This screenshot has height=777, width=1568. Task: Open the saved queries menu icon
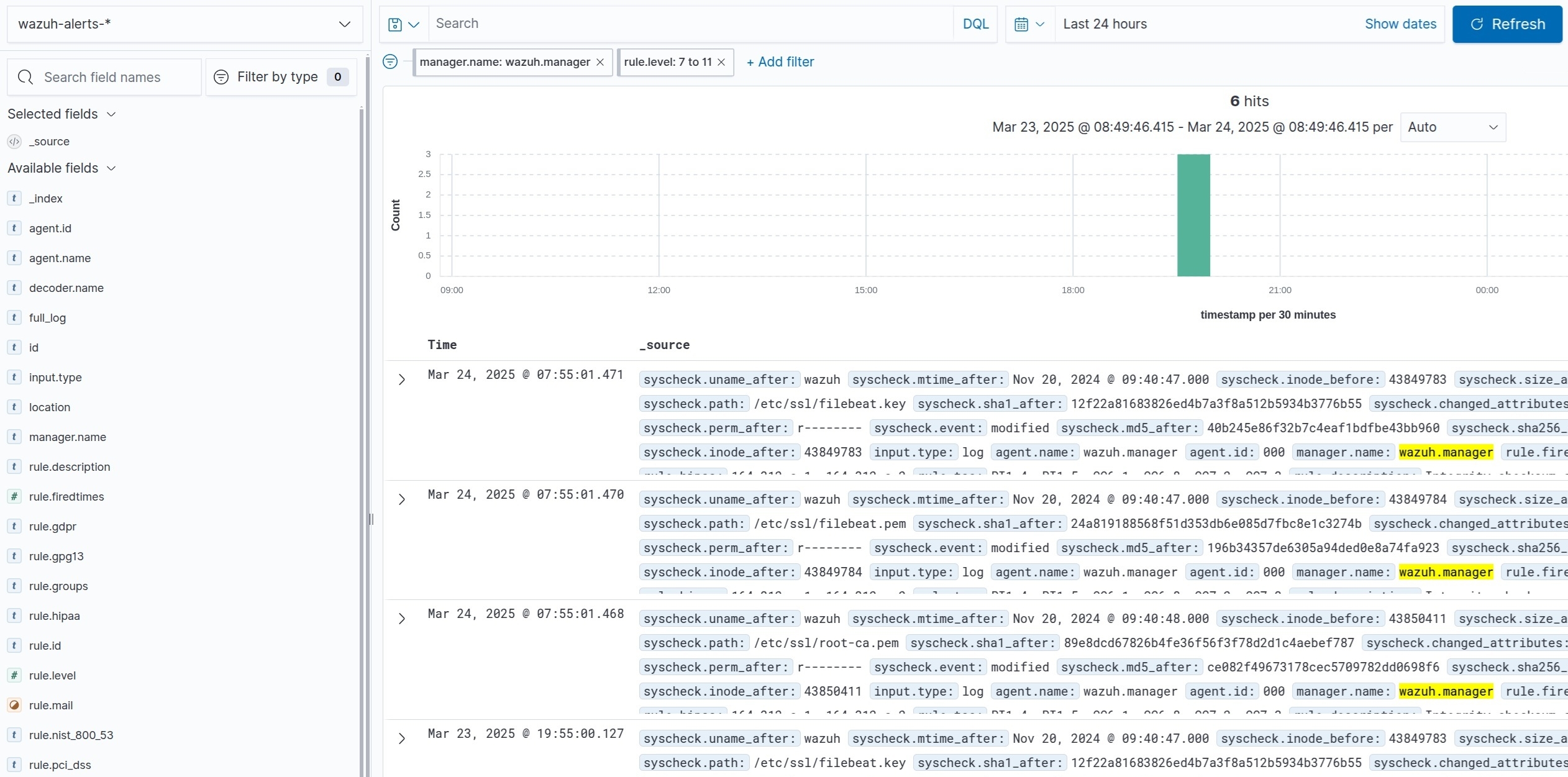(404, 24)
